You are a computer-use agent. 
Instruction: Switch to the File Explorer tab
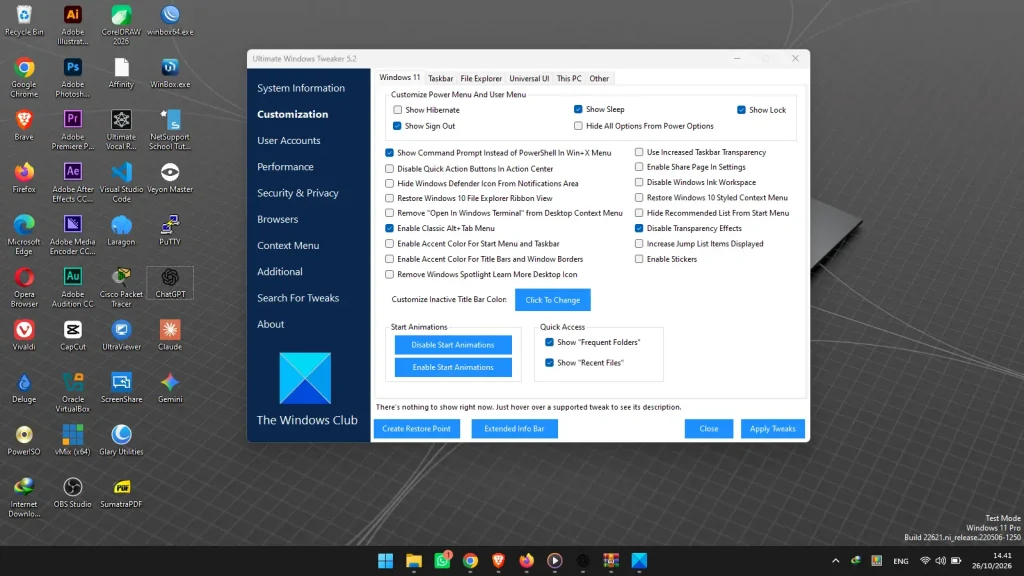481,78
